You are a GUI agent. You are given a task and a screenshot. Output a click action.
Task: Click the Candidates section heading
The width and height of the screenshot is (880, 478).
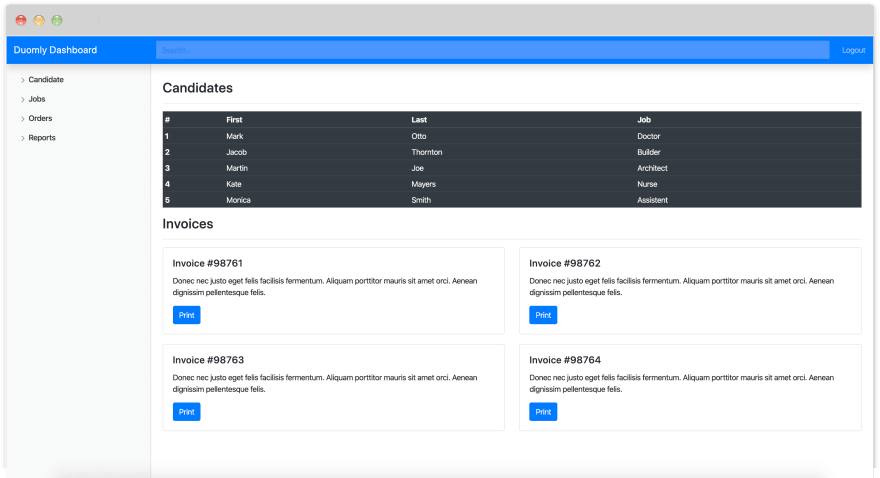pyautogui.click(x=198, y=88)
